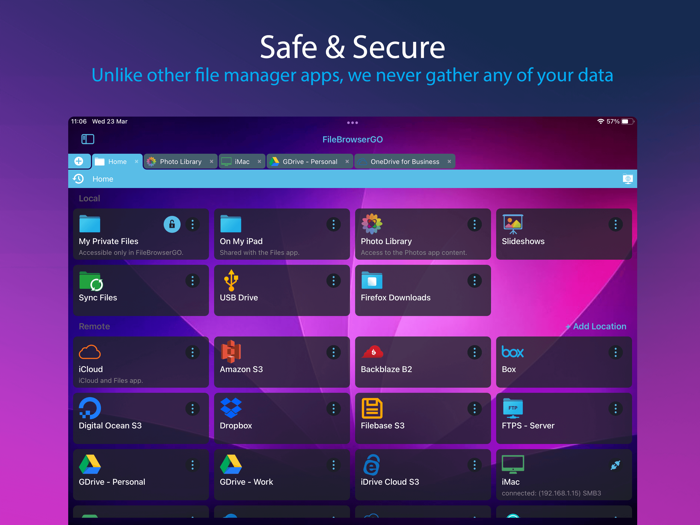
Task: Click the Remote section header
Action: click(94, 326)
